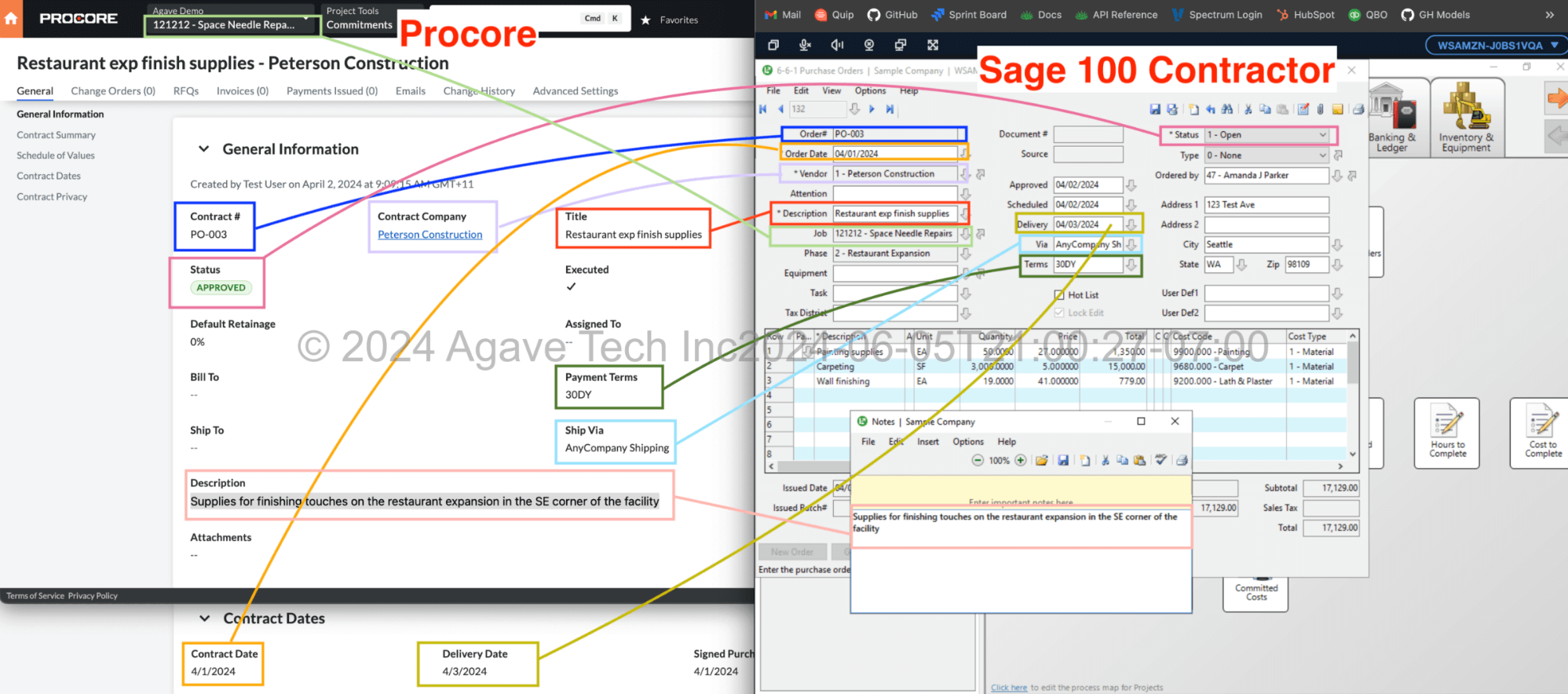
Task: Zoom out in the Notes window
Action: 978,461
